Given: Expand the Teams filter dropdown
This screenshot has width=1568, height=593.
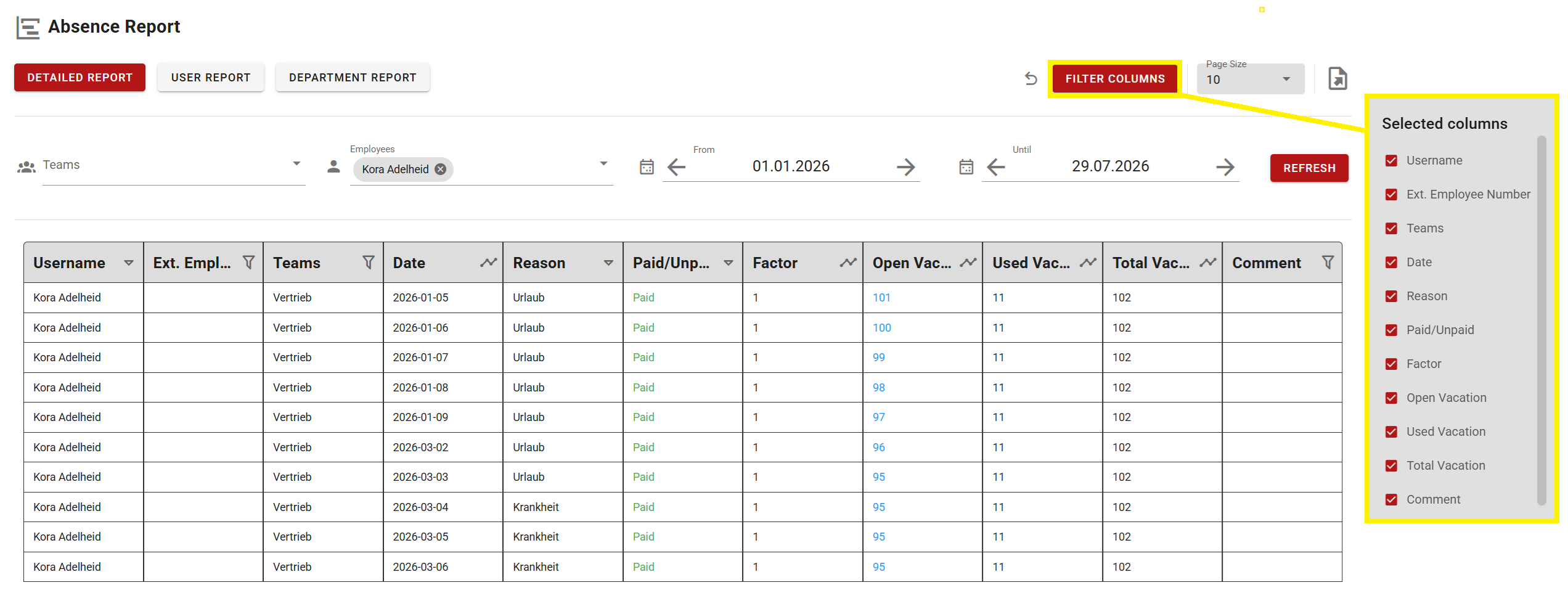Looking at the screenshot, I should point(296,164).
